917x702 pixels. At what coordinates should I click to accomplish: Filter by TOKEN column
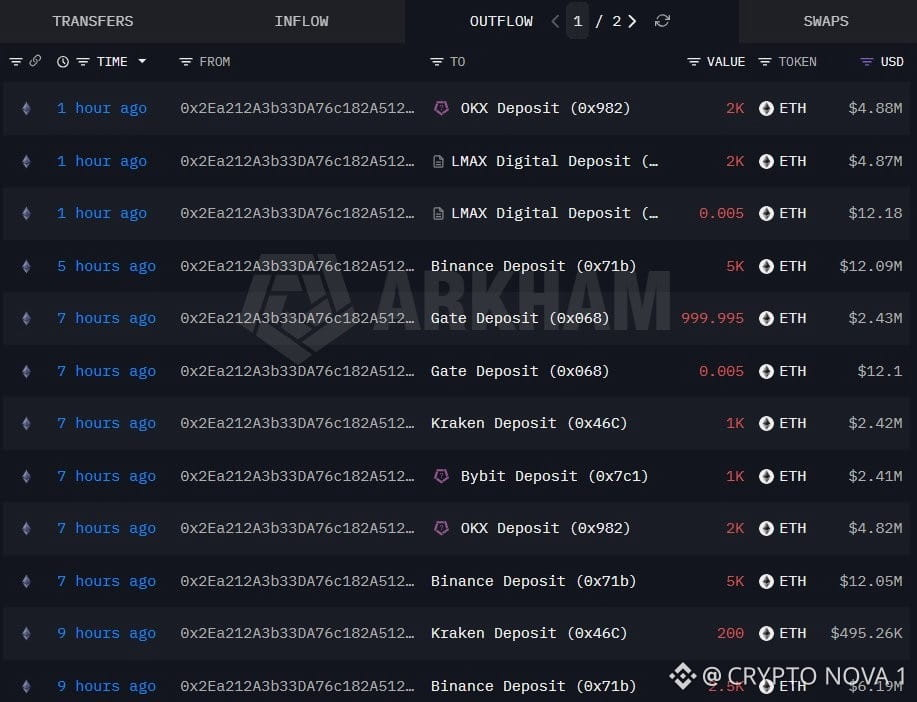tap(764, 61)
